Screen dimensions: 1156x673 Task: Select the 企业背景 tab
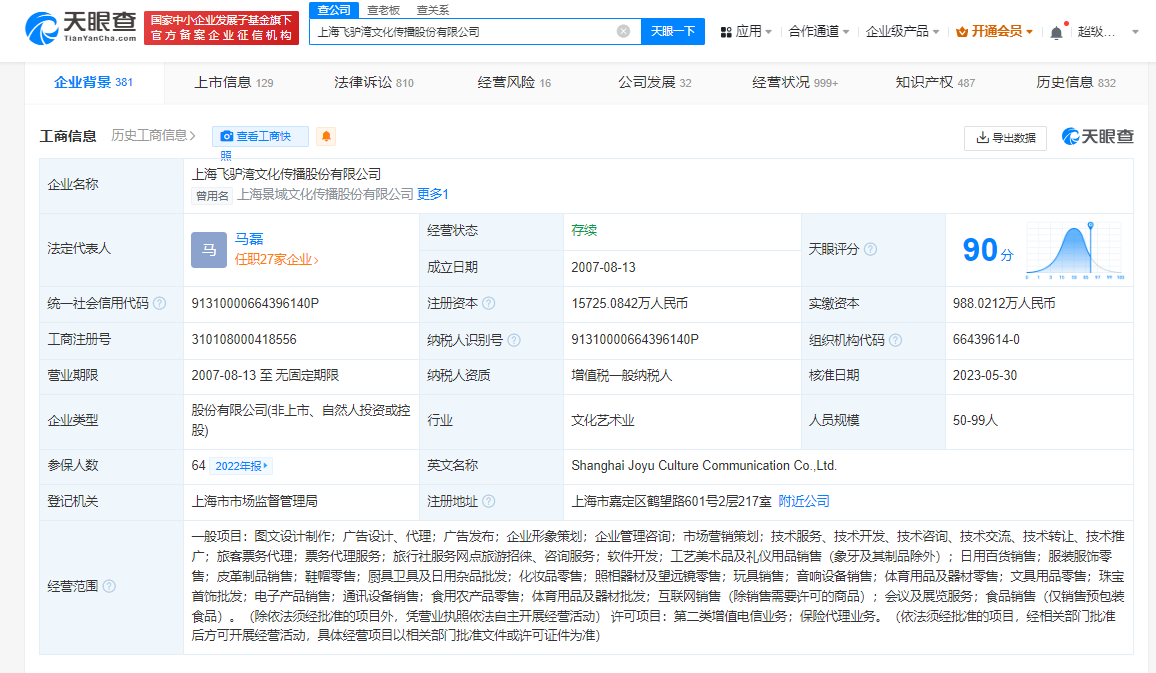[x=94, y=83]
